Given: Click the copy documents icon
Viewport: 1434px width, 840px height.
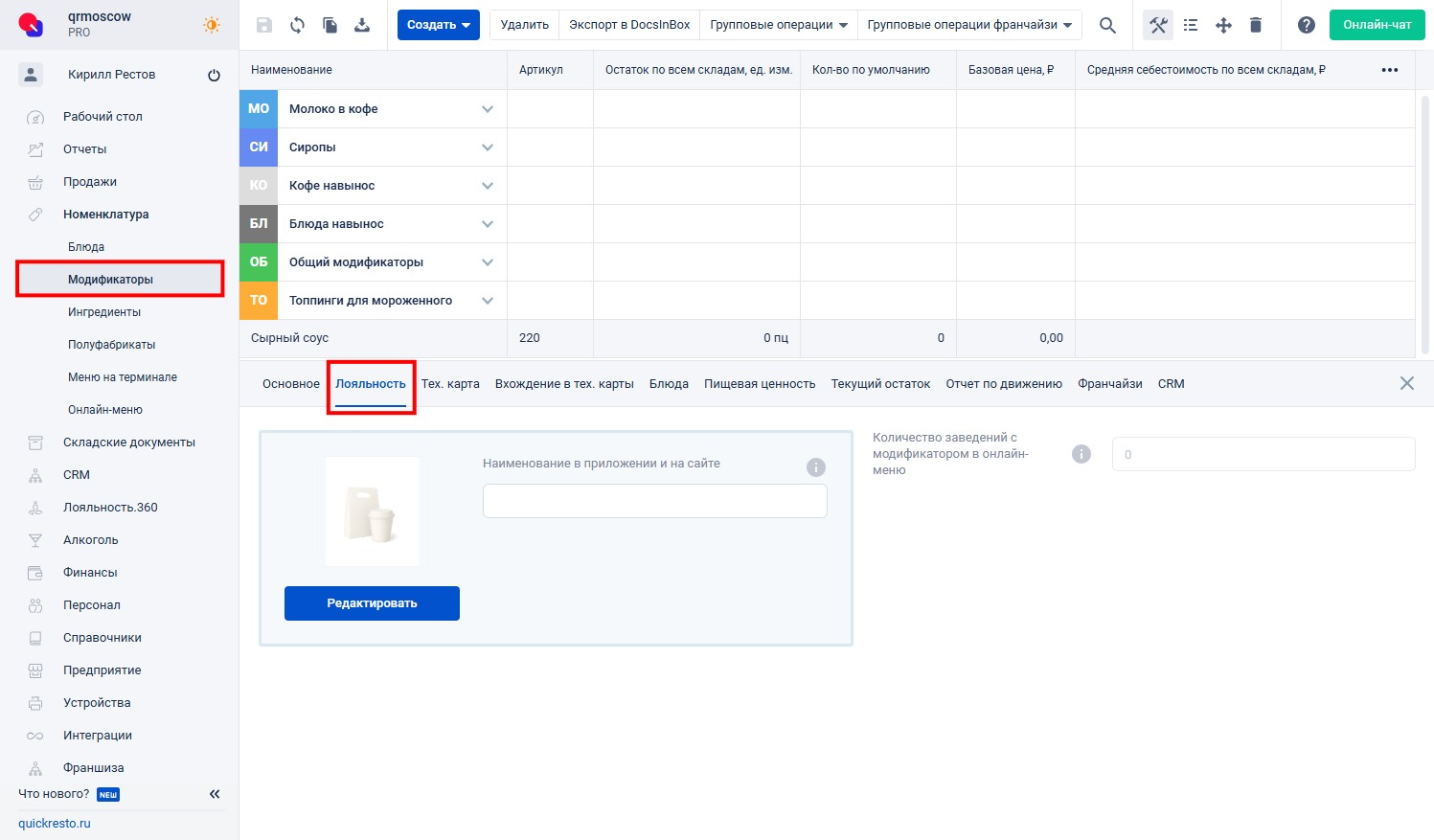Looking at the screenshot, I should click(x=330, y=25).
